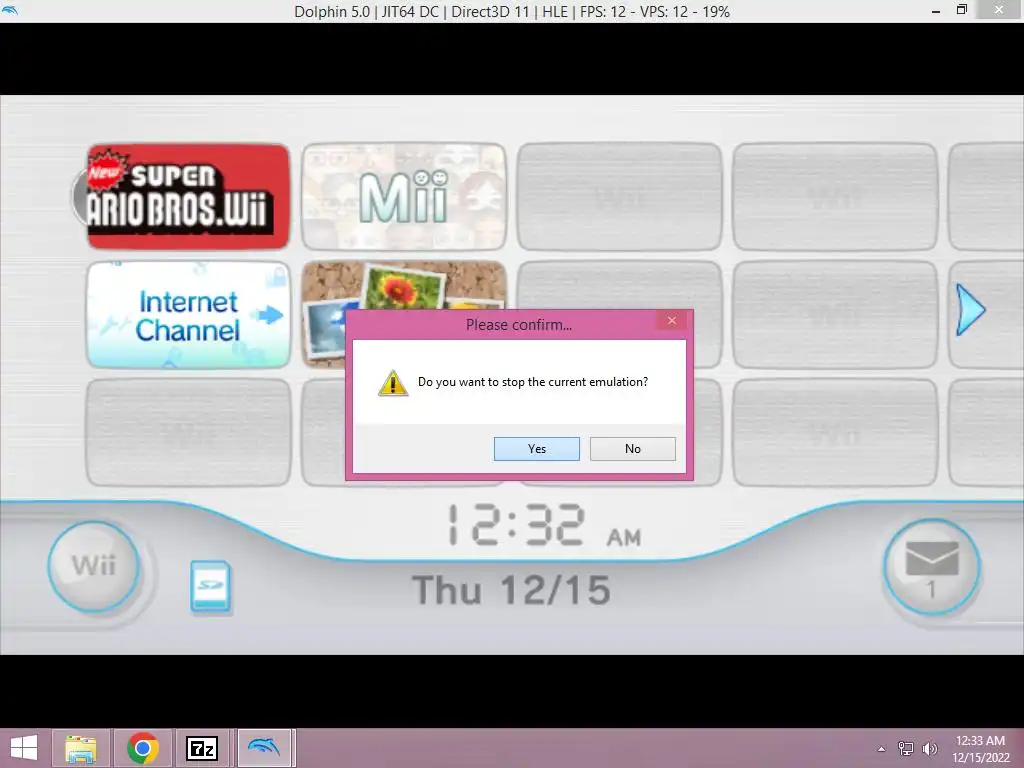The image size is (1024, 768).
Task: Click Yes to stop the emulation
Action: pyautogui.click(x=536, y=449)
